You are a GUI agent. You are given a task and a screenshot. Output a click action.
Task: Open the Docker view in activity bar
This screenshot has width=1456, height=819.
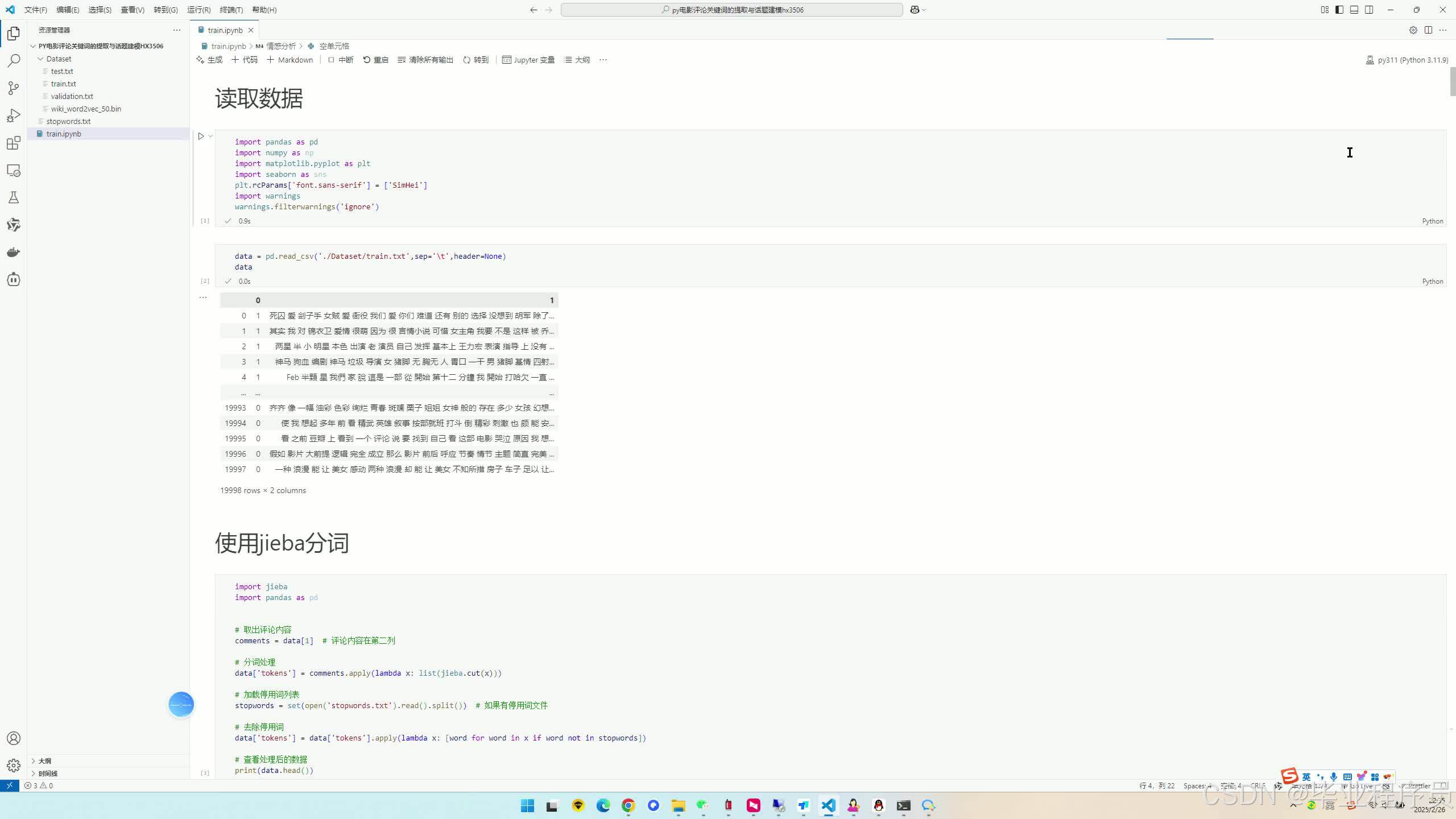[14, 252]
